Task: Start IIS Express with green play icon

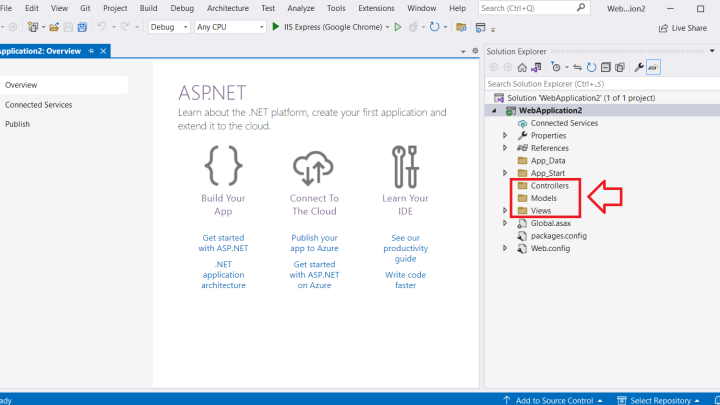Action: (276, 27)
